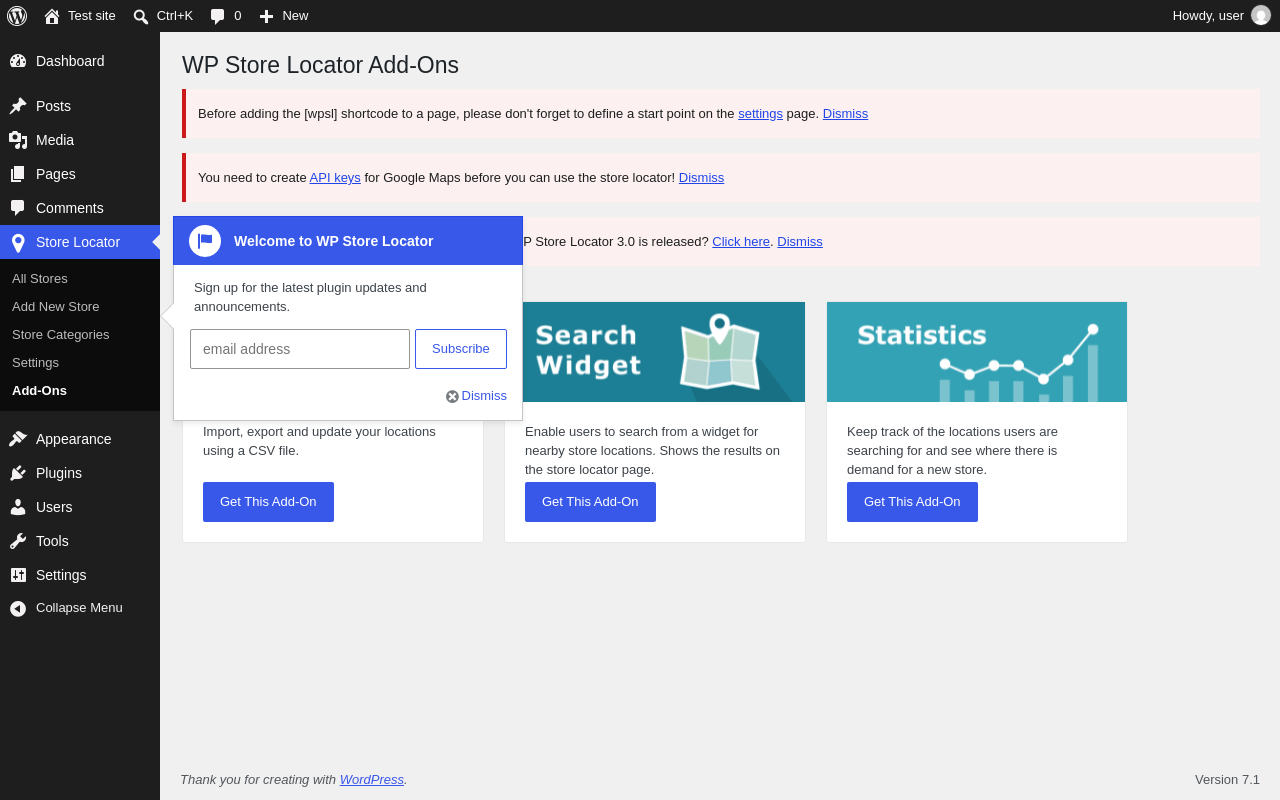Click the Subscribe button

(461, 349)
